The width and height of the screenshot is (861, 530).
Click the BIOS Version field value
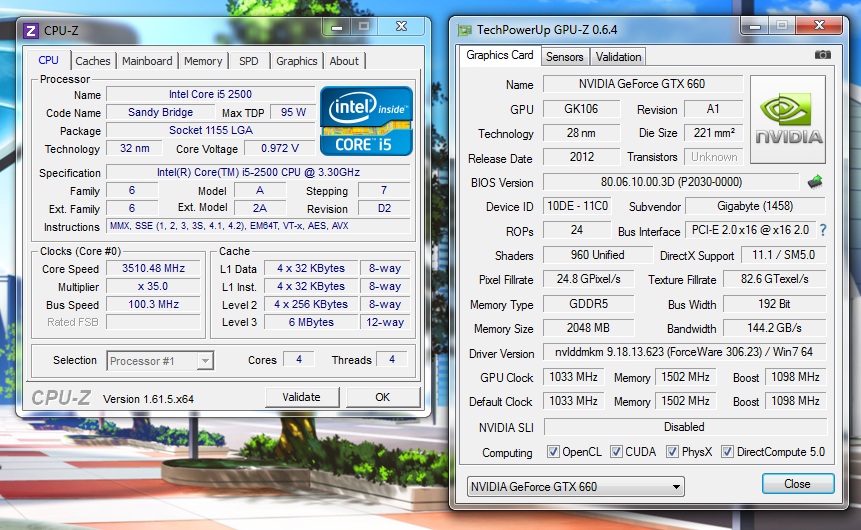click(671, 182)
